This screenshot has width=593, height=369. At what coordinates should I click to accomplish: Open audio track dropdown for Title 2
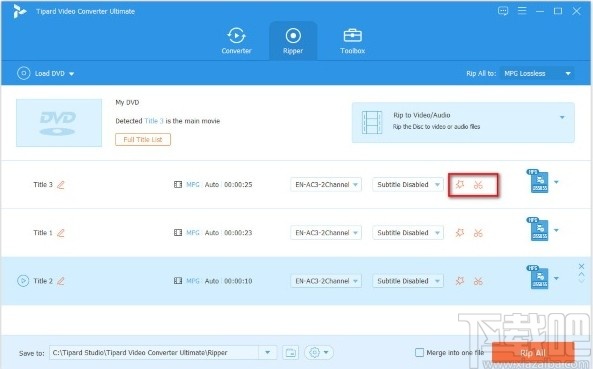pos(326,281)
